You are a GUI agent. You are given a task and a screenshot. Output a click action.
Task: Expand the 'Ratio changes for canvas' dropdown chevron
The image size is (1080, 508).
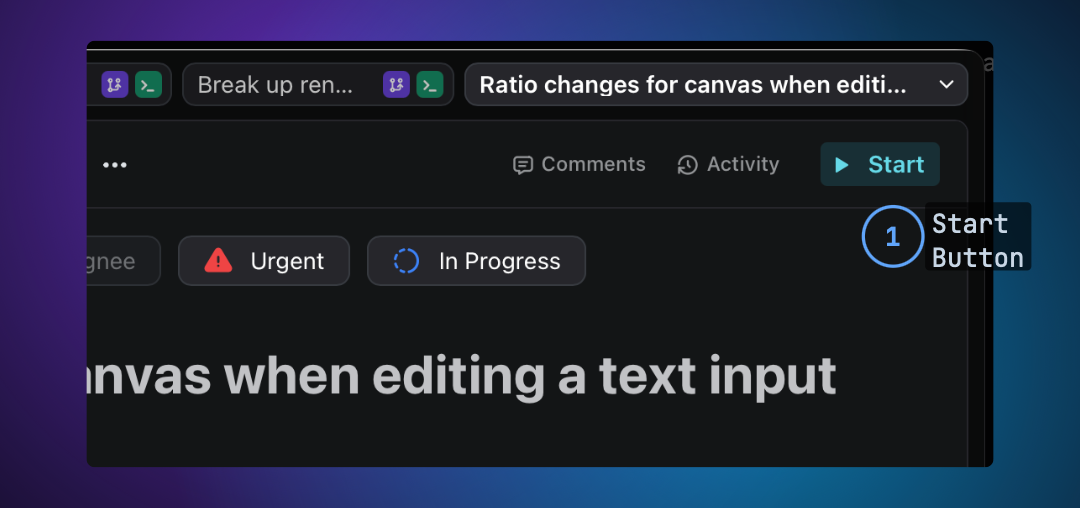click(x=946, y=85)
